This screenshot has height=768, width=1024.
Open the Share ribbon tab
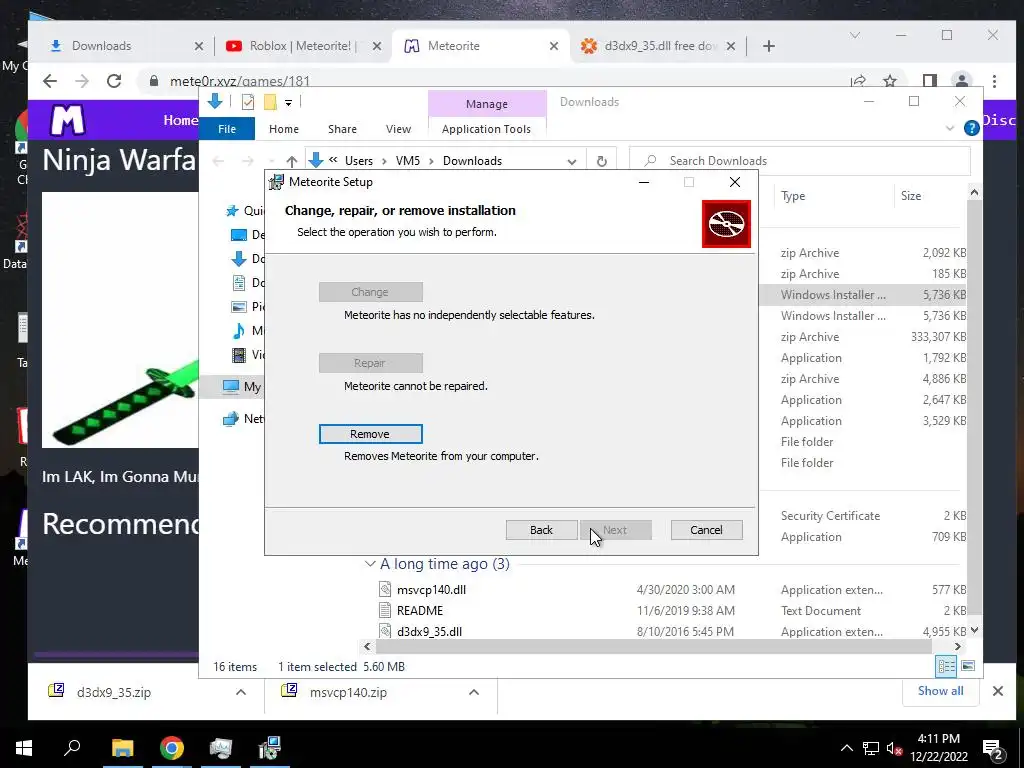pos(342,129)
